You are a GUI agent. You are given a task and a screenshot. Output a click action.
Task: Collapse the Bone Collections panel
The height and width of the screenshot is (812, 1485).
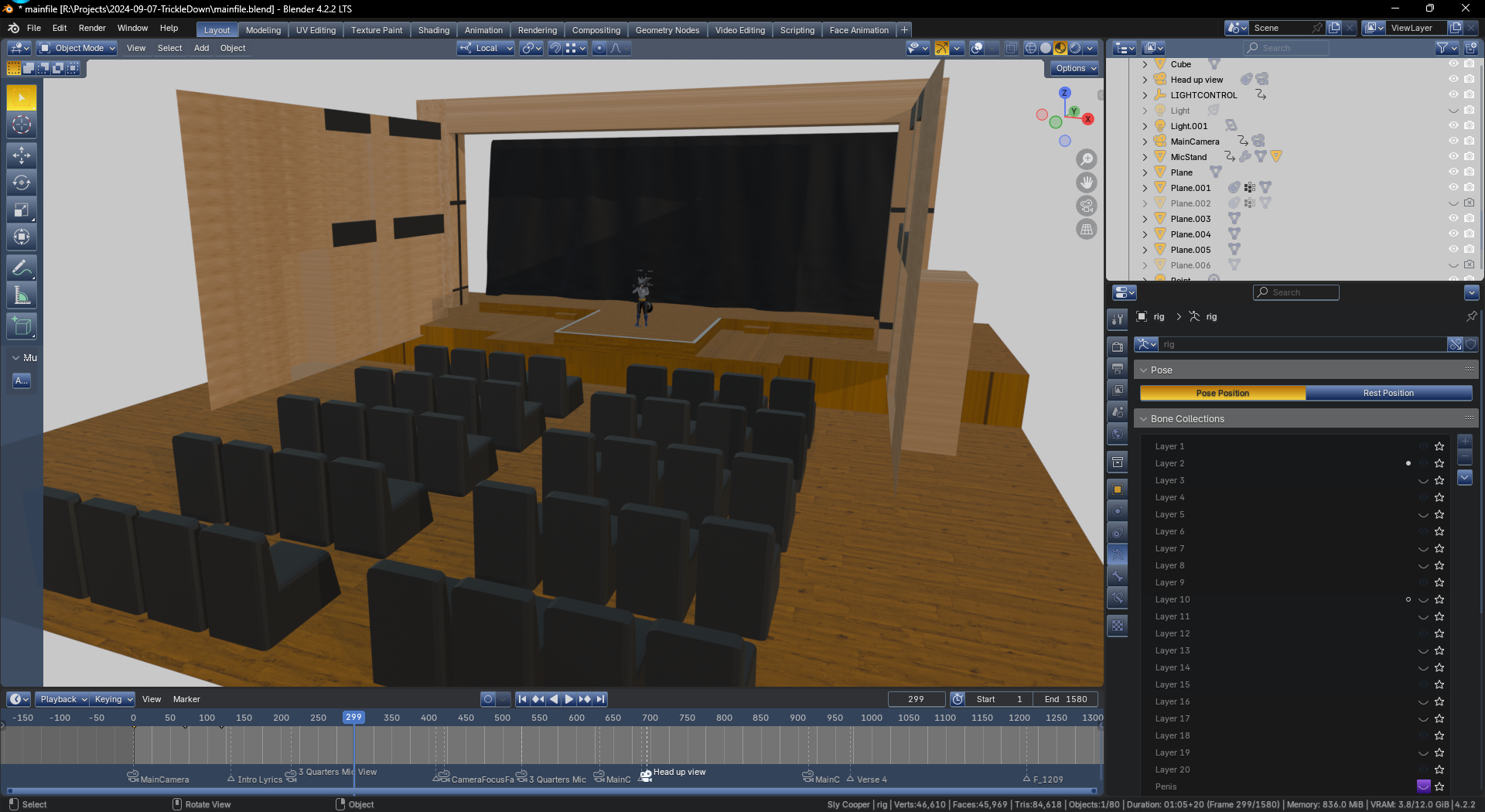pyautogui.click(x=1144, y=419)
